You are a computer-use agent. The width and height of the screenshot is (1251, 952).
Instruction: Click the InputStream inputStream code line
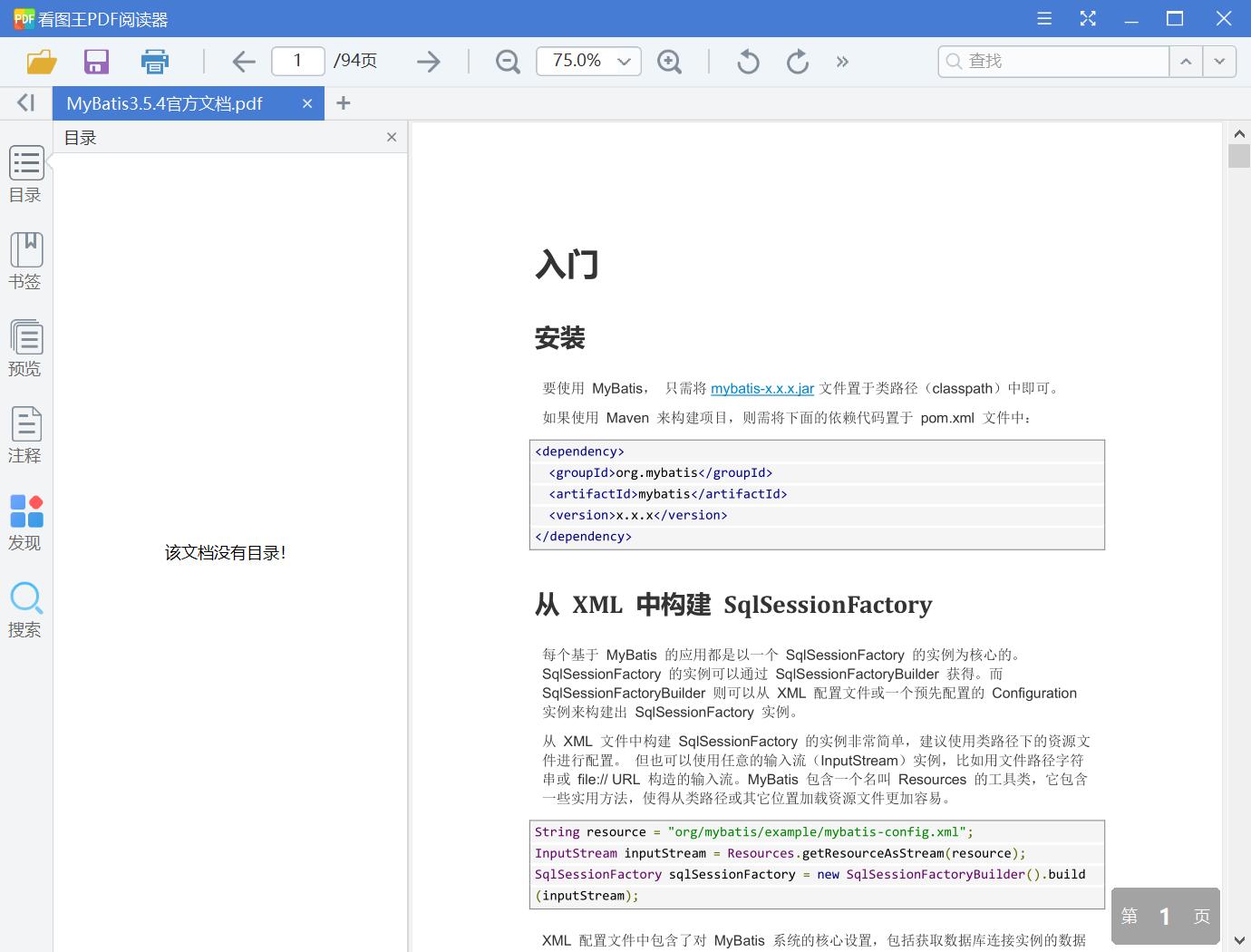[781, 853]
